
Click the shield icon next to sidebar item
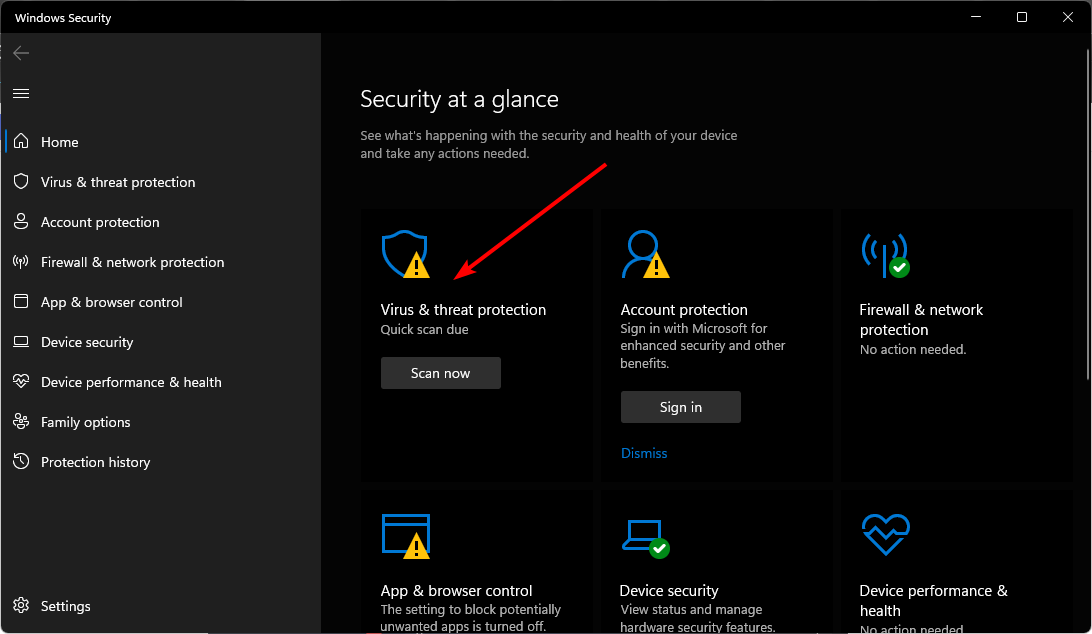click(20, 181)
